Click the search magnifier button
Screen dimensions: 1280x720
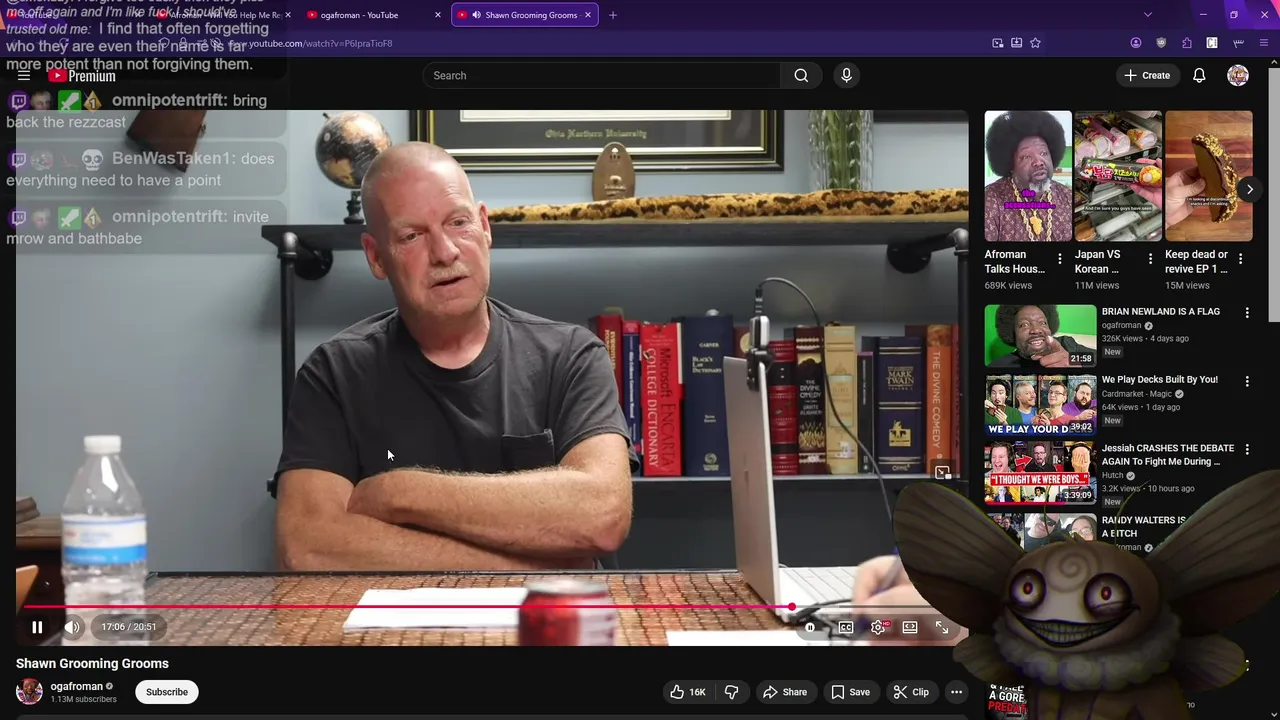point(801,75)
